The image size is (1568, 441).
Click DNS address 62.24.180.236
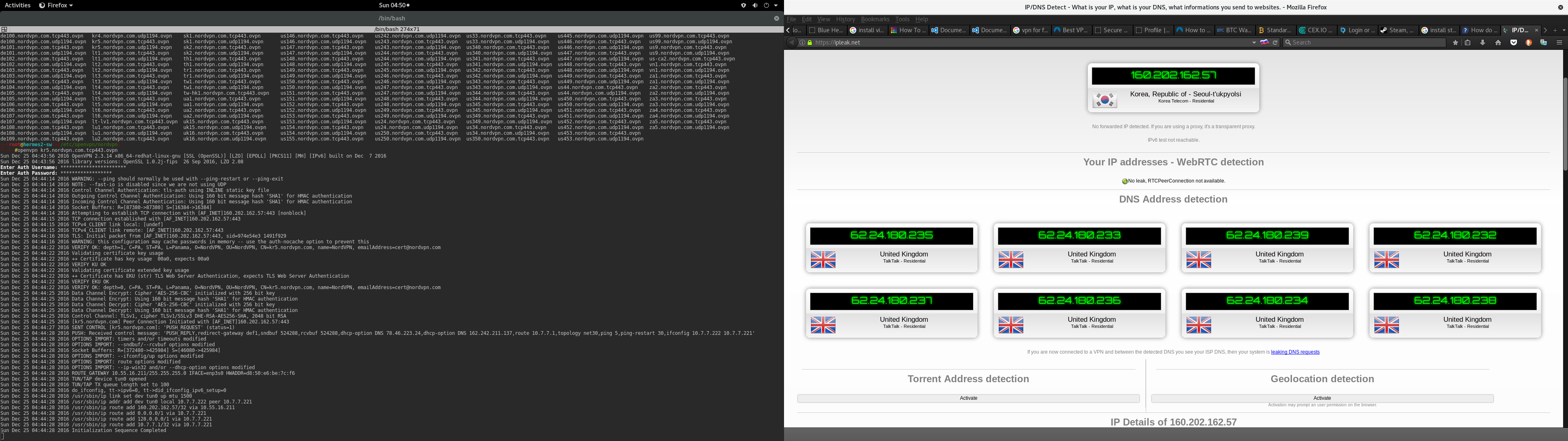(1079, 301)
